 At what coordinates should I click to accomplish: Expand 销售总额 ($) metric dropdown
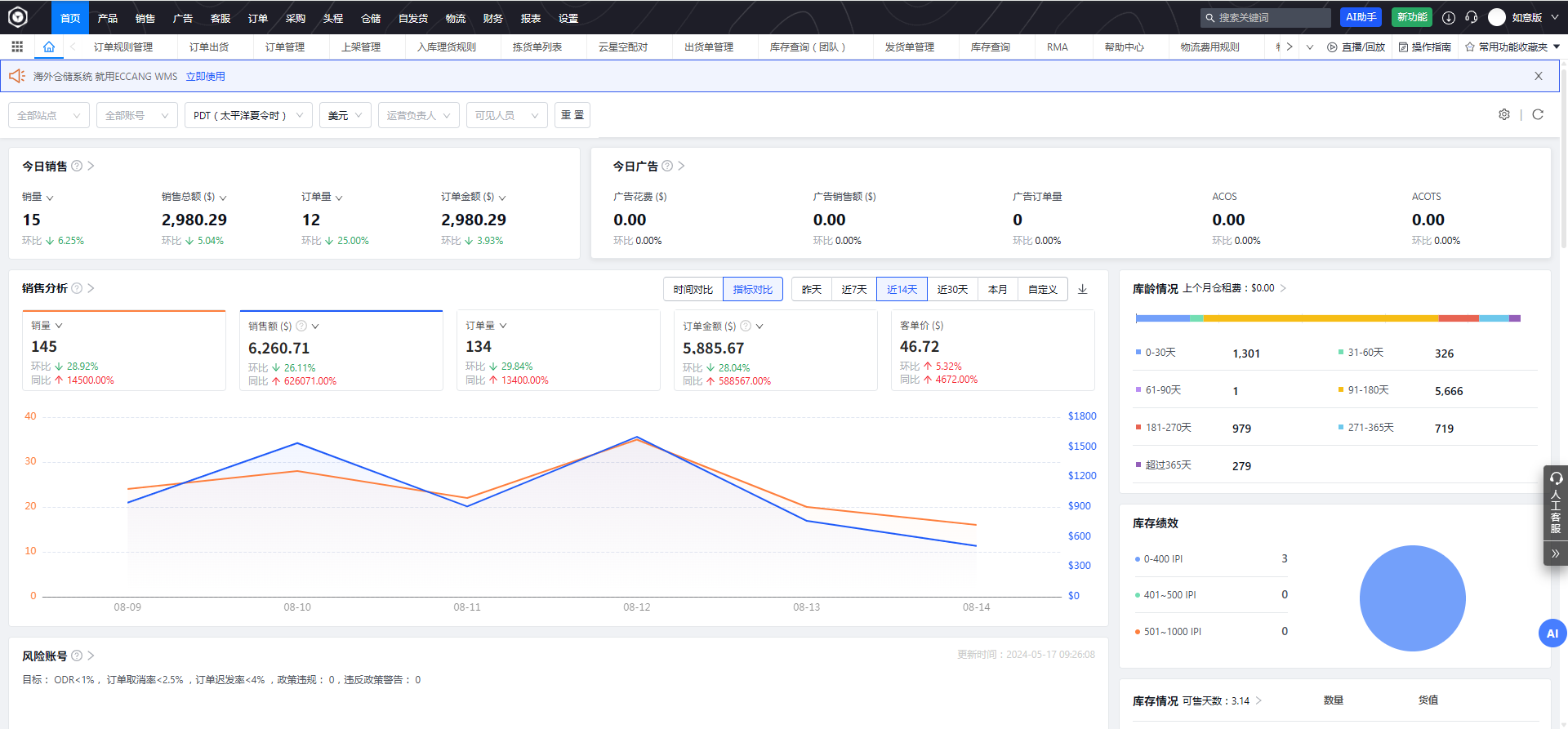click(x=223, y=198)
